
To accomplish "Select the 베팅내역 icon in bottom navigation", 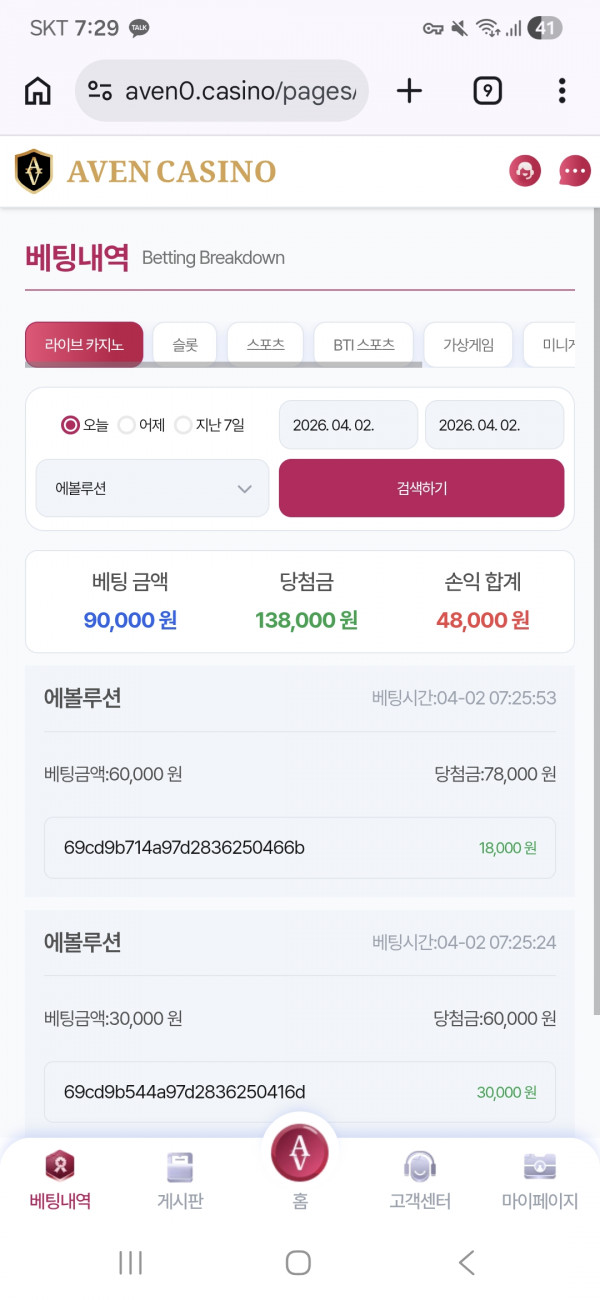I will 59,1177.
